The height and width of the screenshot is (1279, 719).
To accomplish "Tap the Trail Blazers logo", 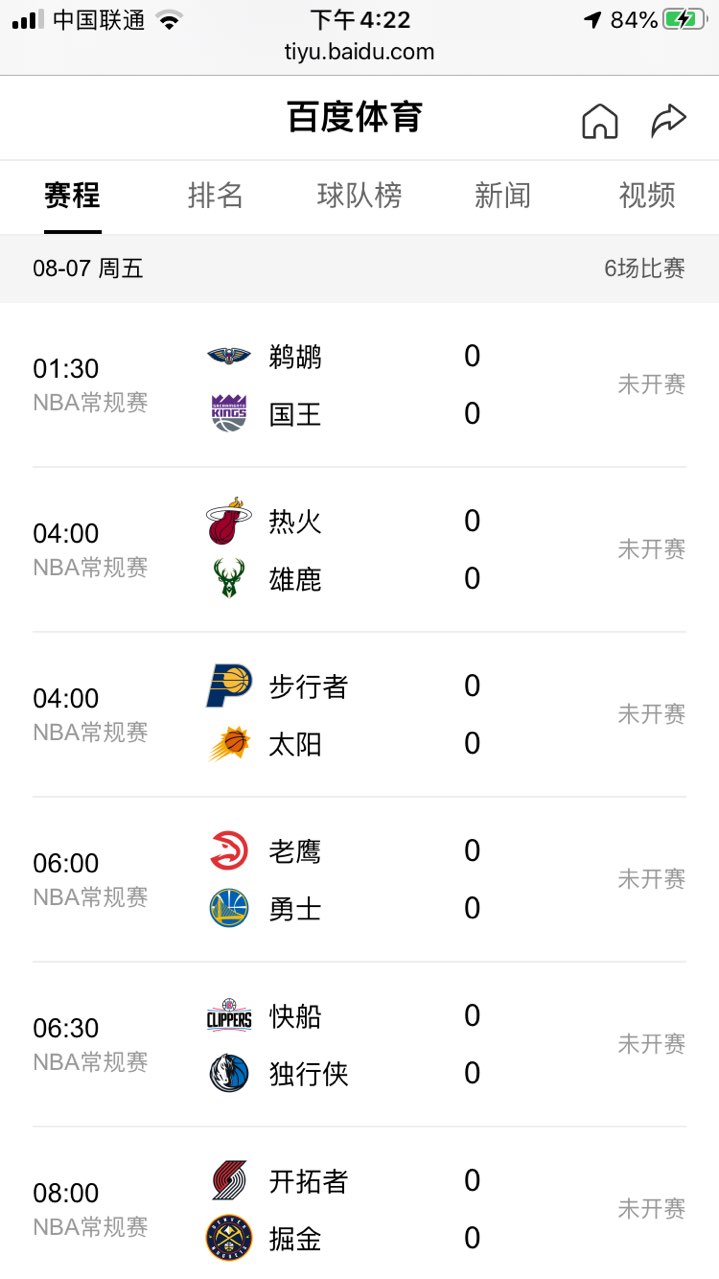I will click(229, 1181).
